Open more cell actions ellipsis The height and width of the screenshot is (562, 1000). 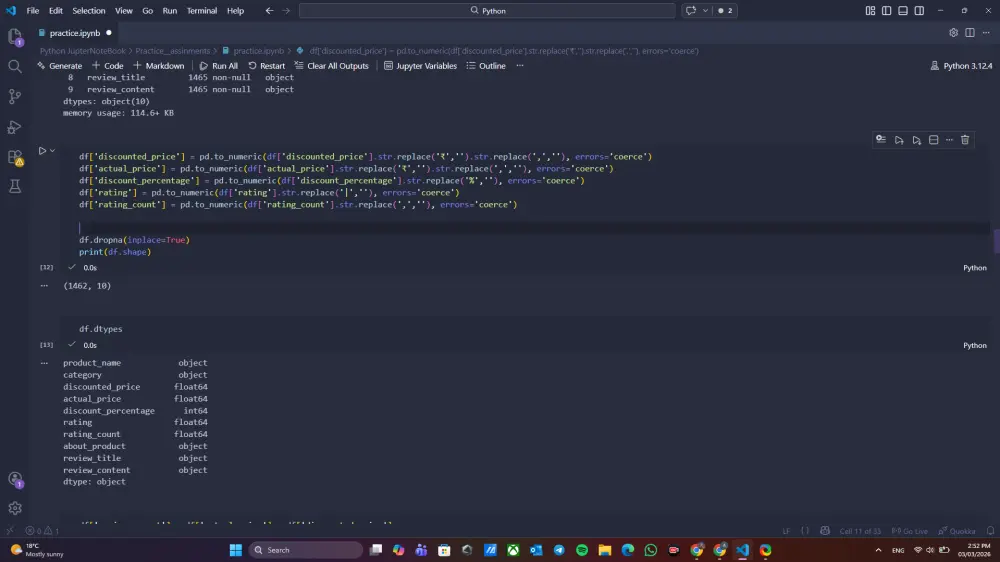(950, 140)
